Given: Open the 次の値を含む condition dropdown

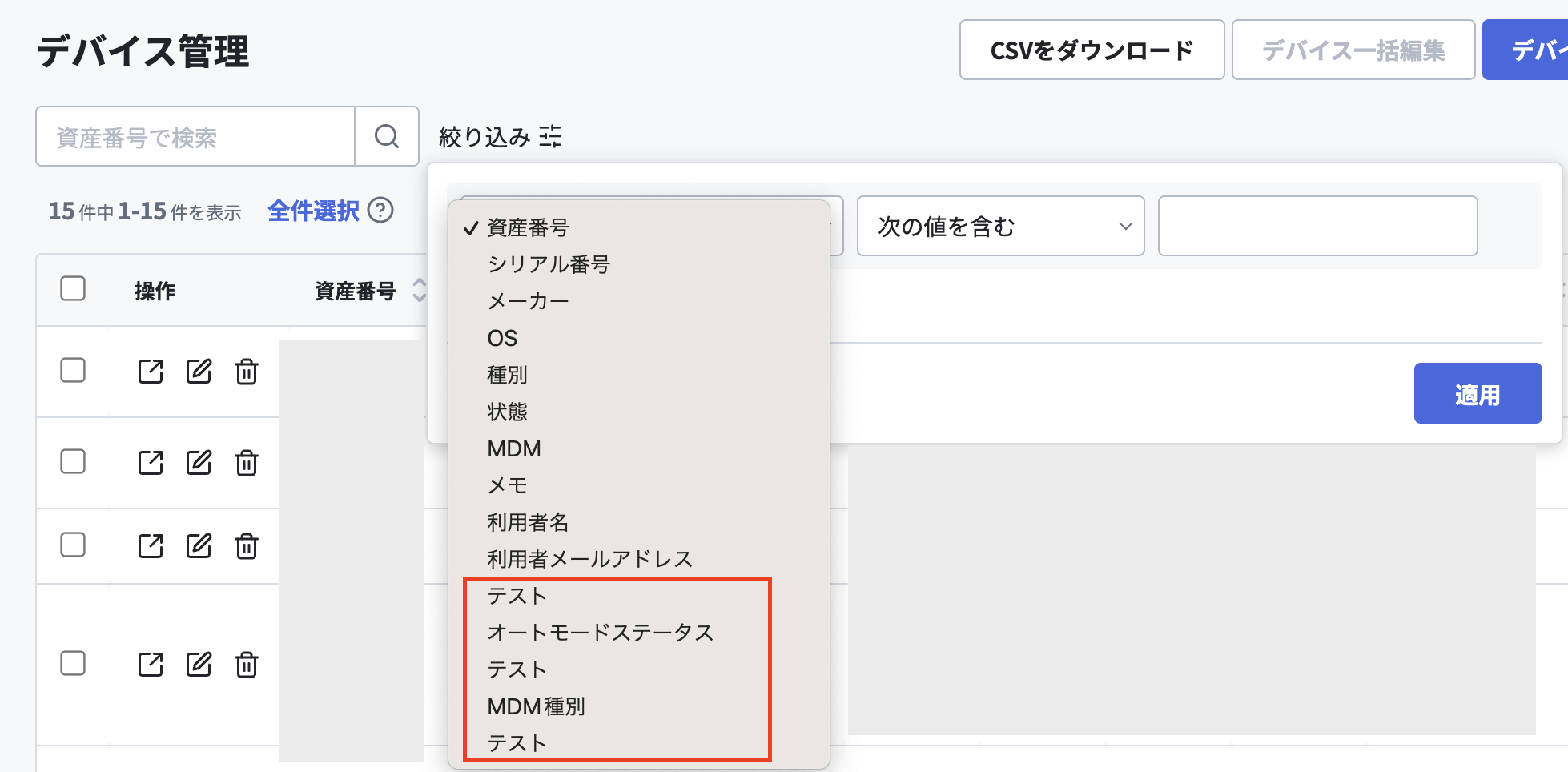Looking at the screenshot, I should click(x=1000, y=226).
